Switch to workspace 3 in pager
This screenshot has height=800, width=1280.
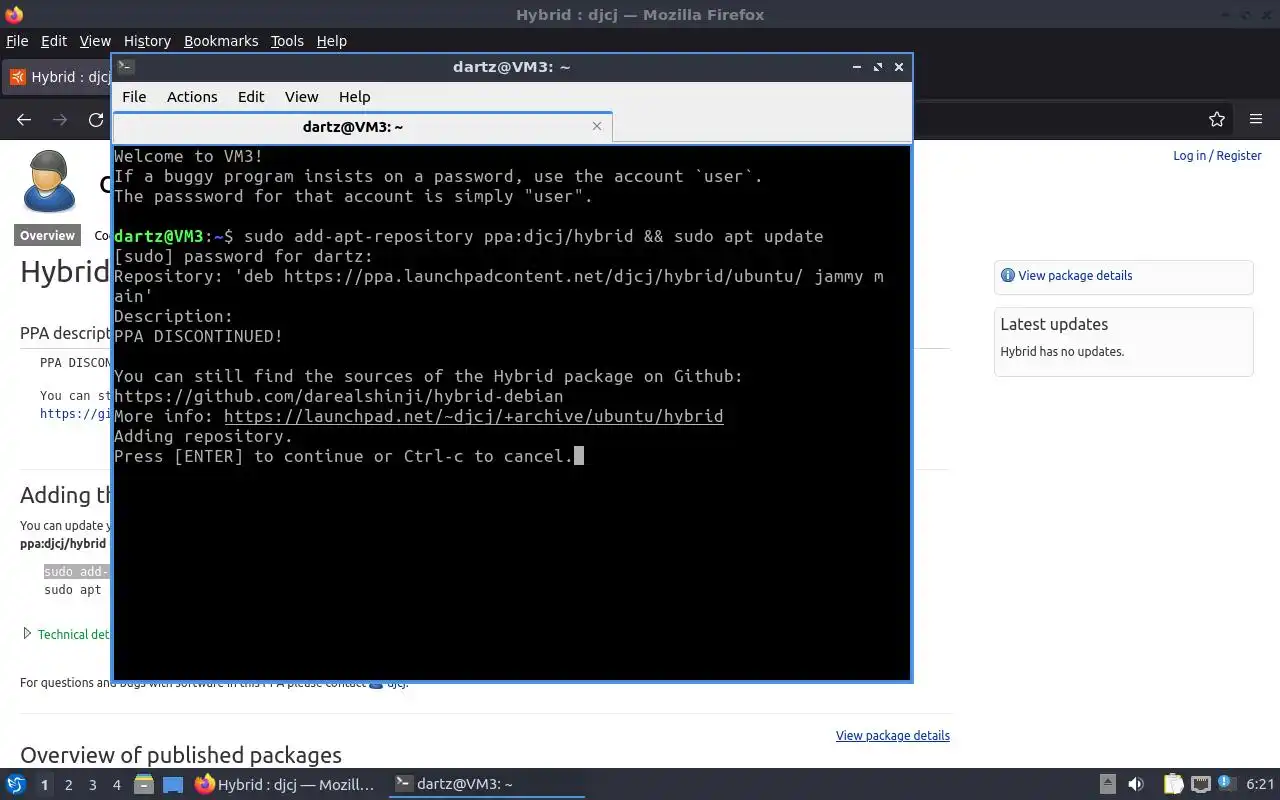92,785
